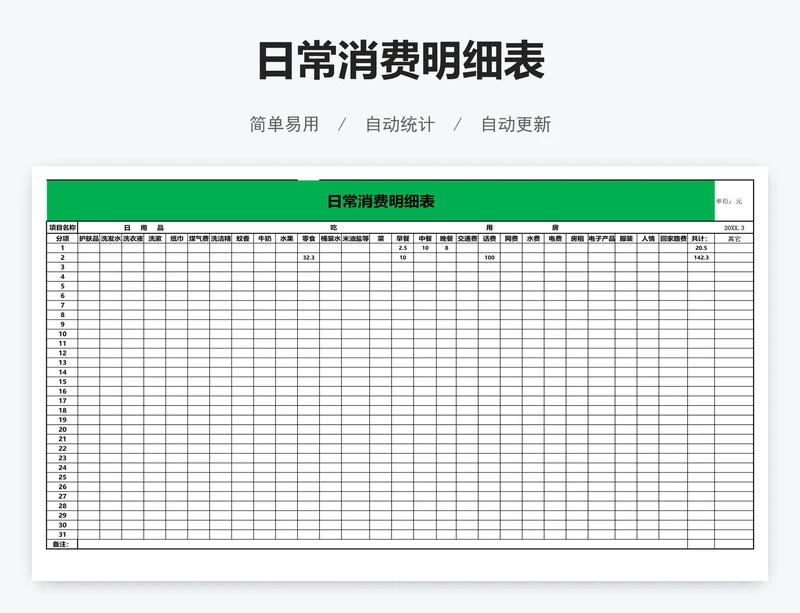The image size is (800, 613).
Task: Click the 自动更新 subtitle text
Action: [516, 125]
